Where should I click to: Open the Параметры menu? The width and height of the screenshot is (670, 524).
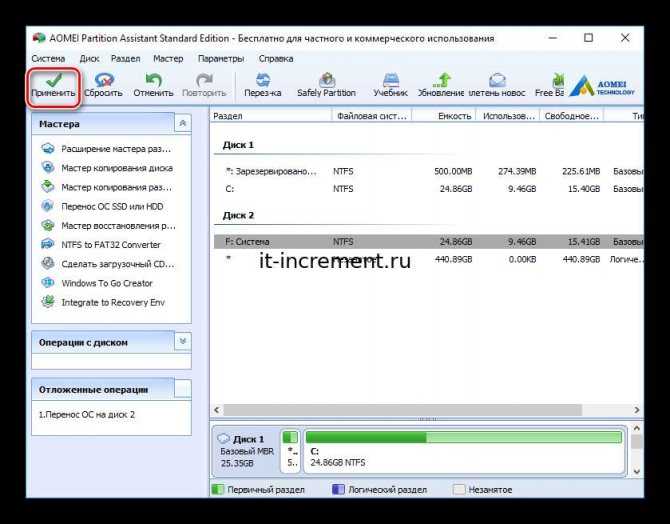(x=221, y=59)
